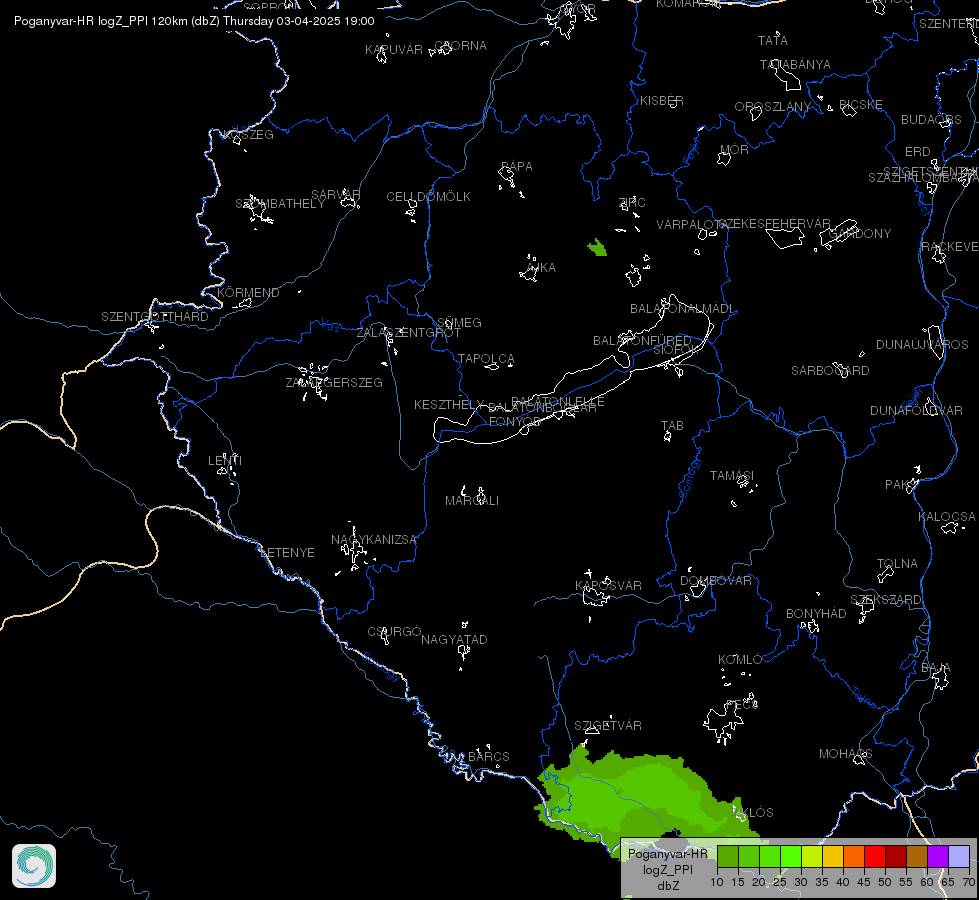Click the KOMLÓ city label

[x=740, y=660]
